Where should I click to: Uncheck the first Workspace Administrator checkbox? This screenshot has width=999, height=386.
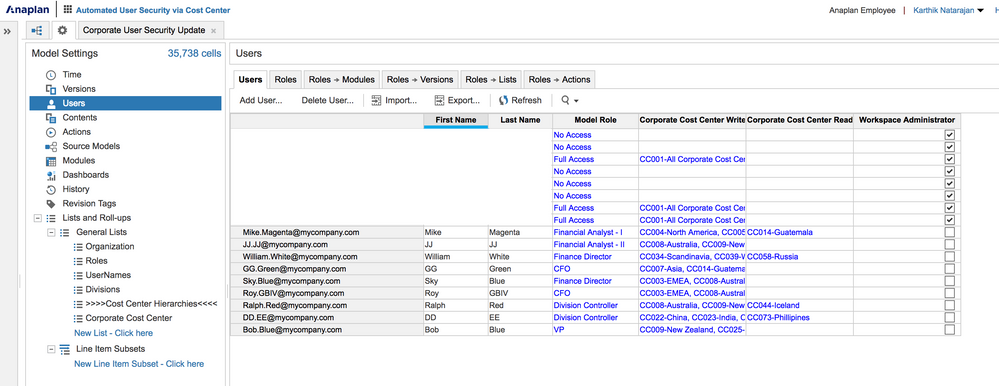(x=950, y=135)
